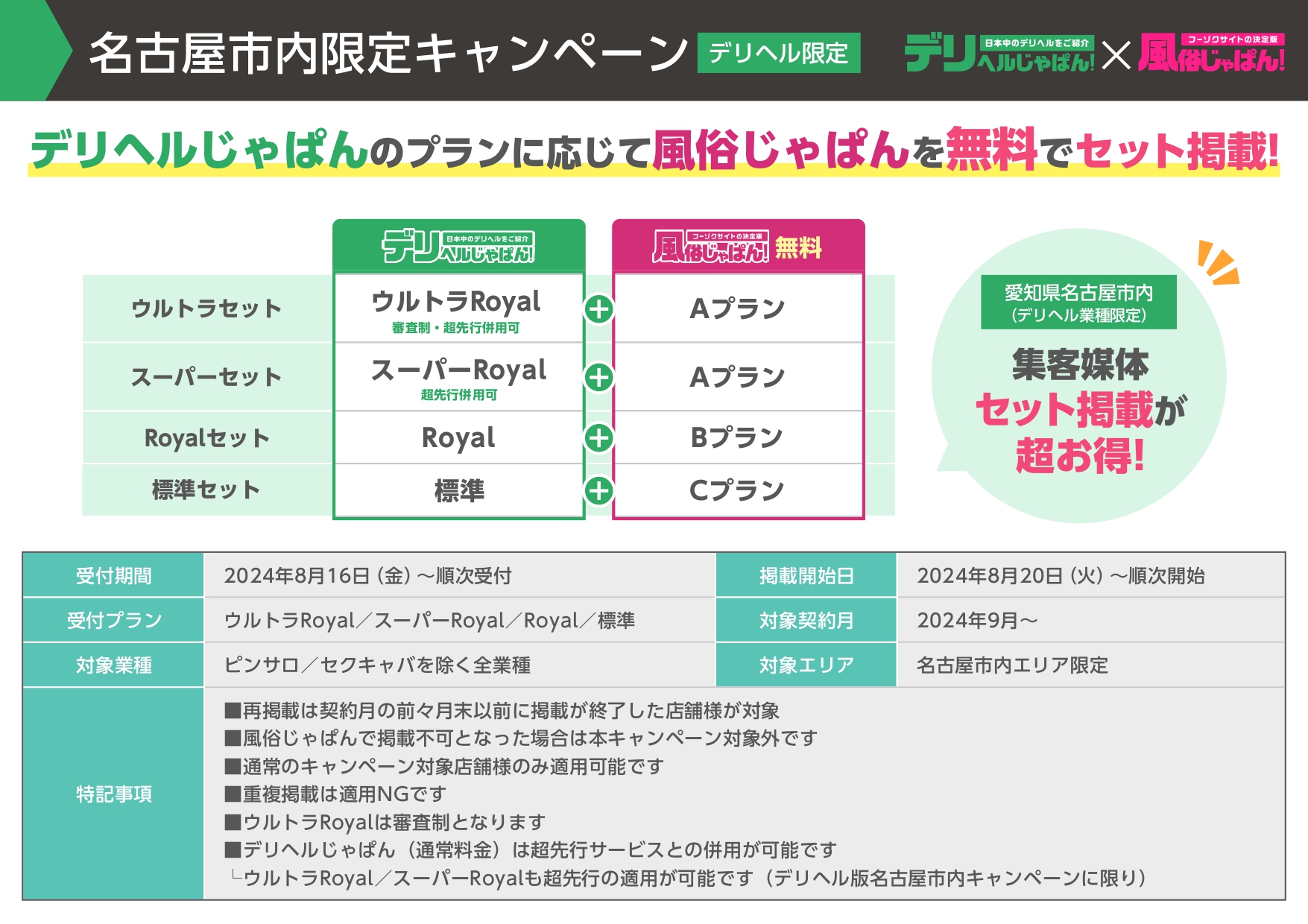Click the Bプラン cell

737,438
